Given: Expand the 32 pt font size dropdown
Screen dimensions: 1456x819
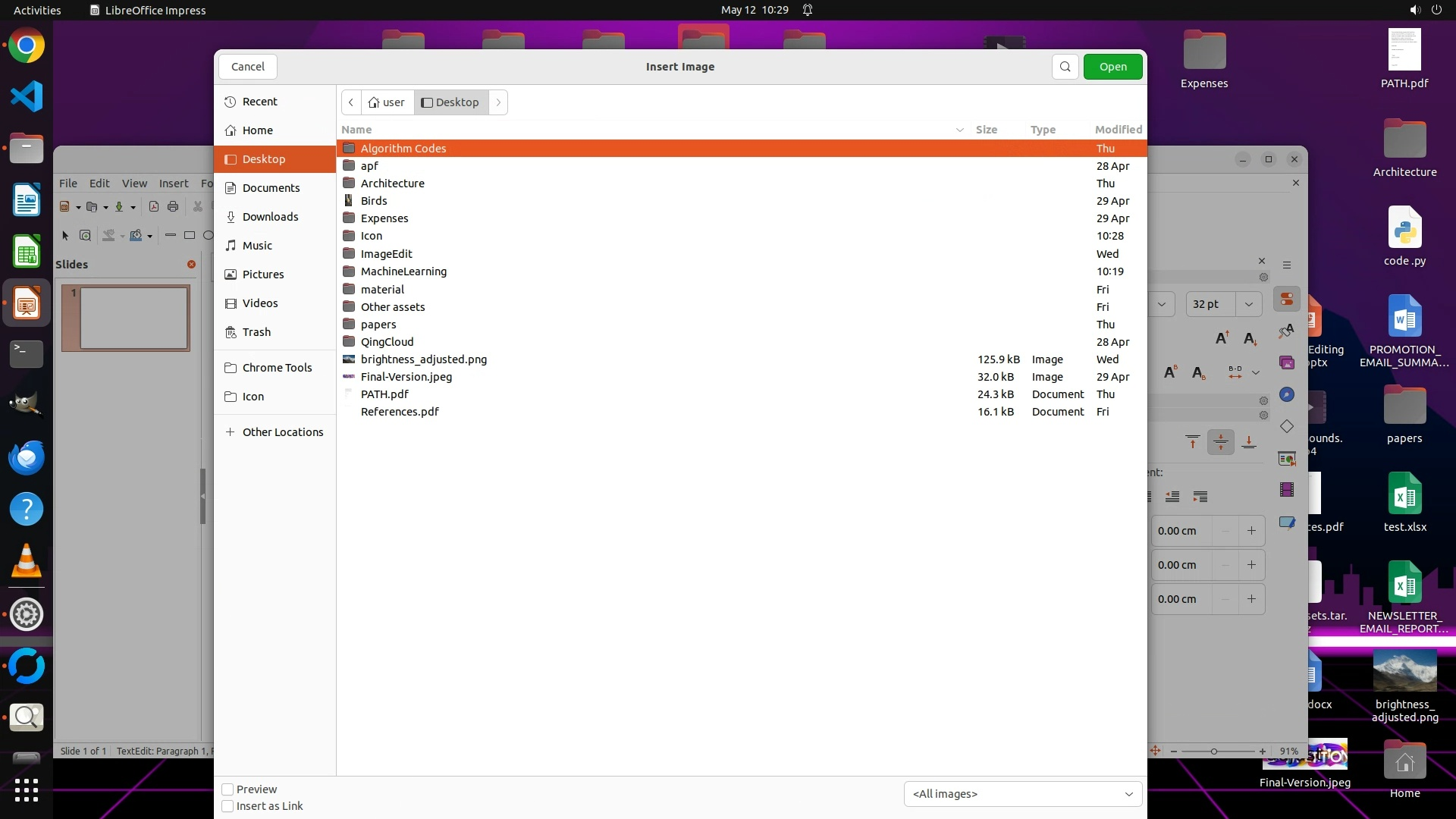Looking at the screenshot, I should [x=1248, y=304].
